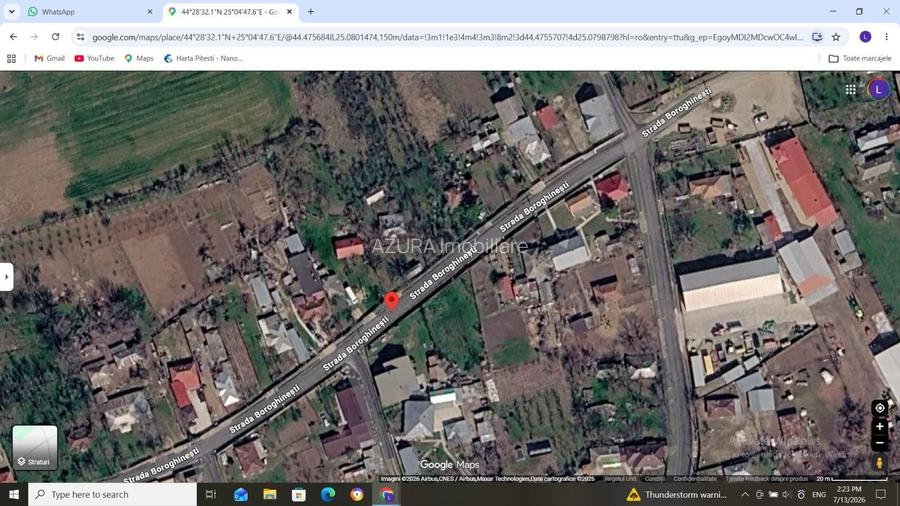Go back to previous page

(x=13, y=37)
